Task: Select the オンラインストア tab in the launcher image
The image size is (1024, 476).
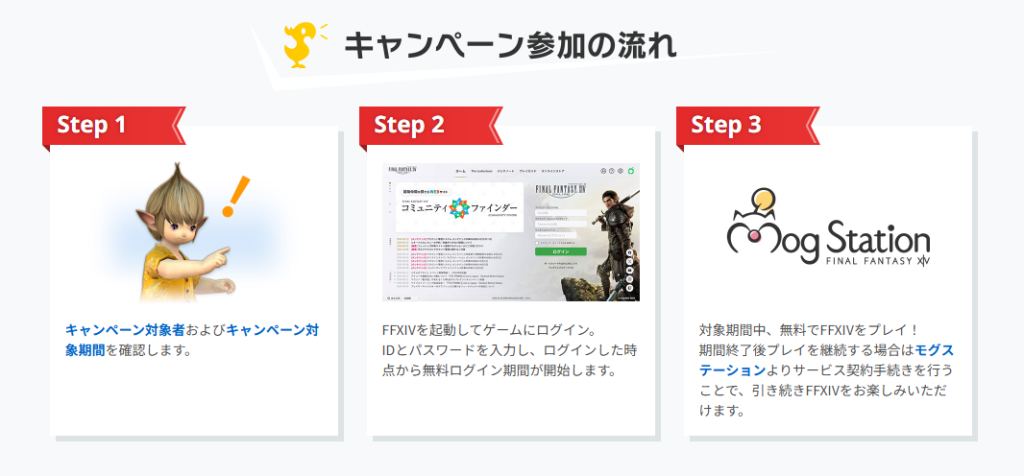Action: [x=552, y=171]
